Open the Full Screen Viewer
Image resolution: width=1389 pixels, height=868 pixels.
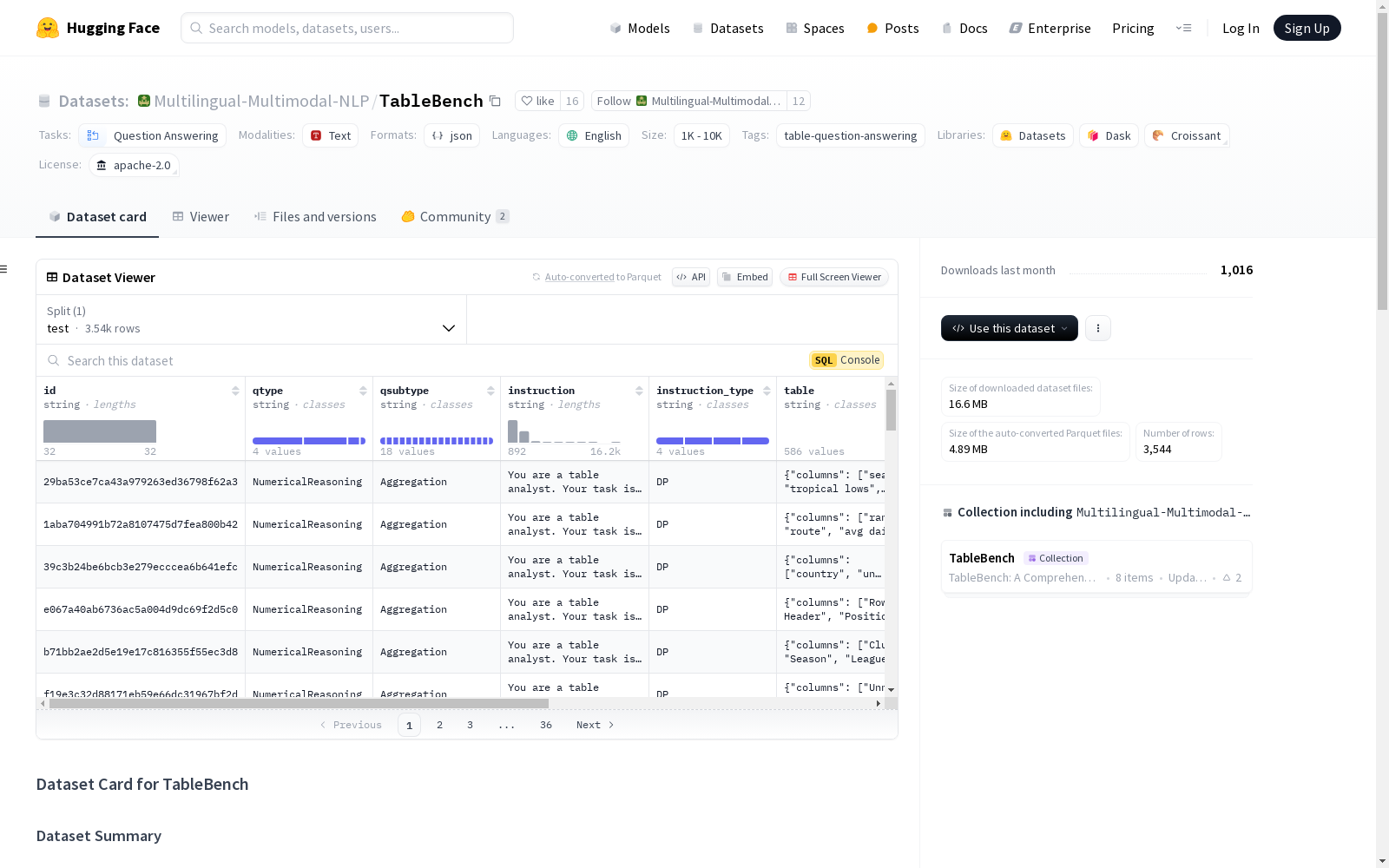pyautogui.click(x=833, y=277)
